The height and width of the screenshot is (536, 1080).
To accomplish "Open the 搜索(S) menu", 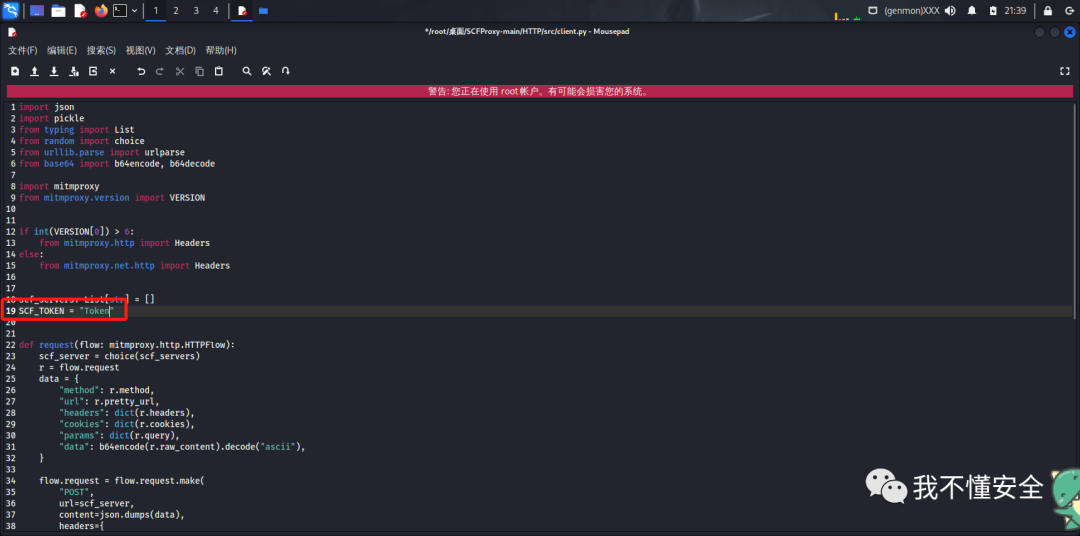I will point(101,50).
